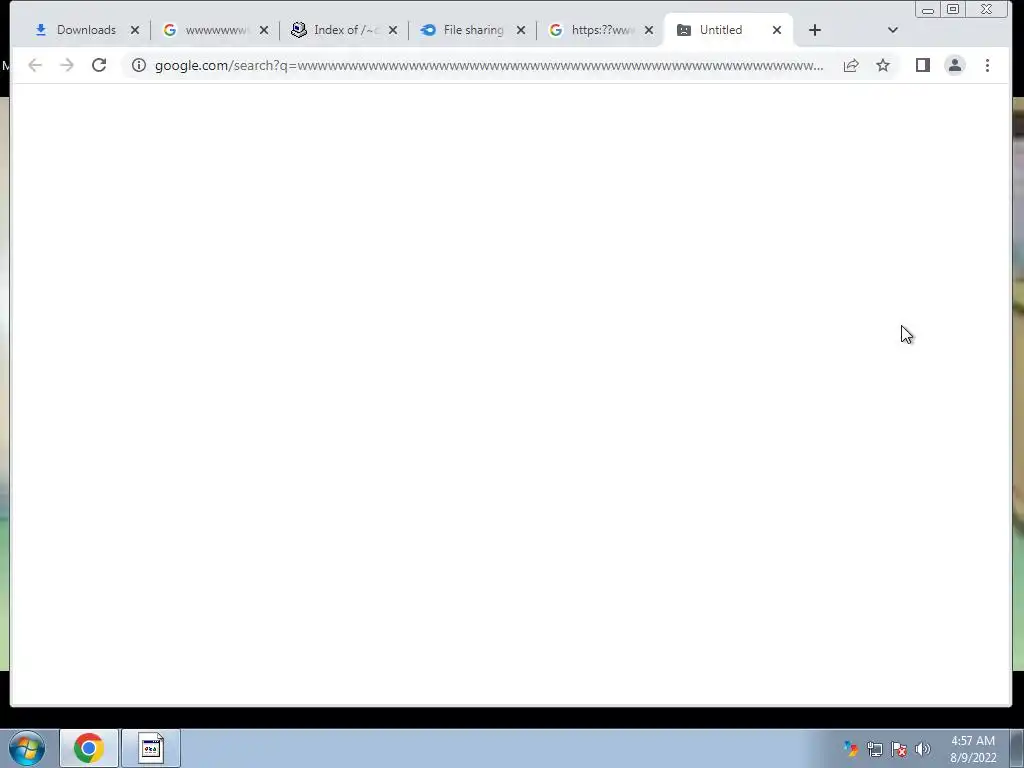Go back to previous page
The height and width of the screenshot is (768, 1024).
(35, 65)
